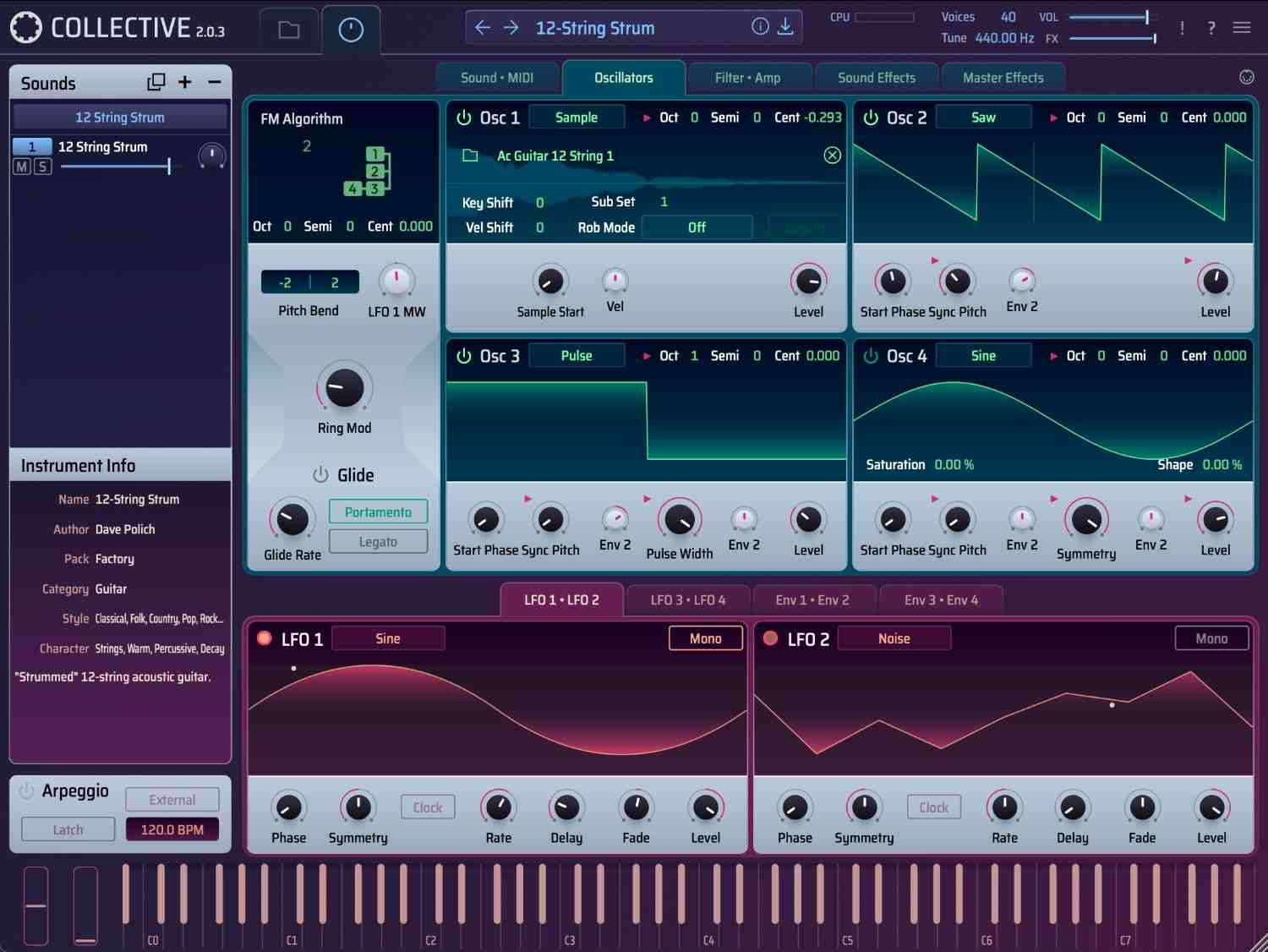The height and width of the screenshot is (952, 1268).
Task: Mute the 12 String Strum layer
Action: point(22,167)
